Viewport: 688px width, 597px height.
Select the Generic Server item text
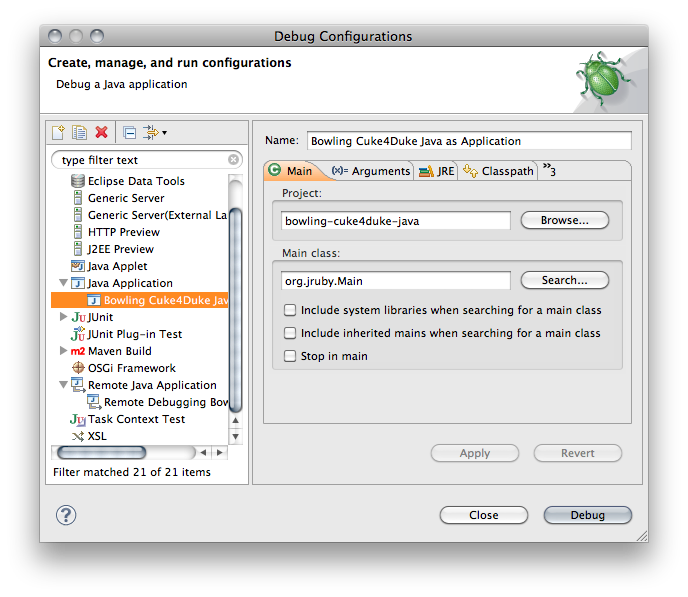pyautogui.click(x=126, y=198)
